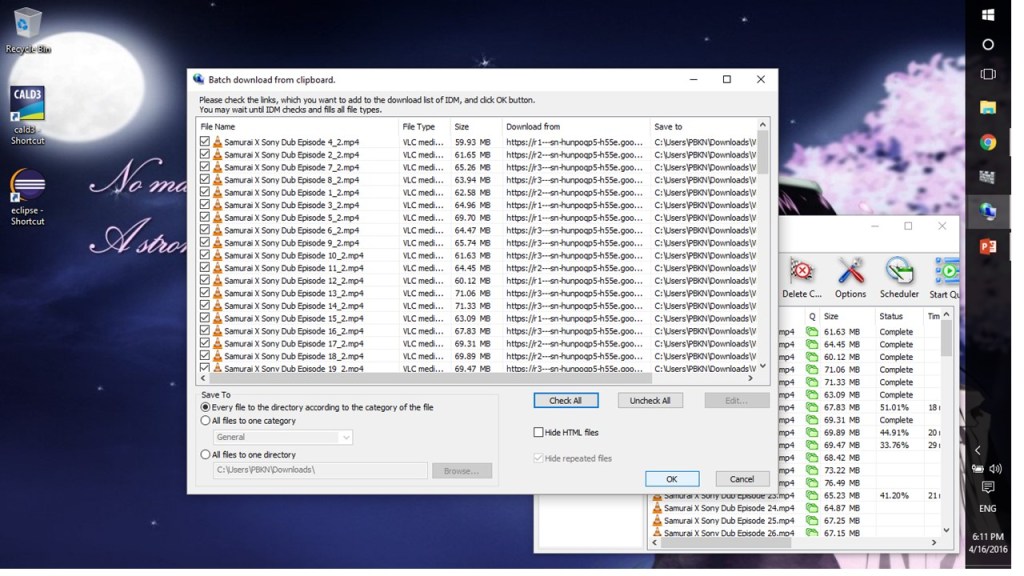This screenshot has width=1024, height=576.
Task: Uncheck Samurai X Episode 4_2.mp4 checkbox
Action: (205, 142)
